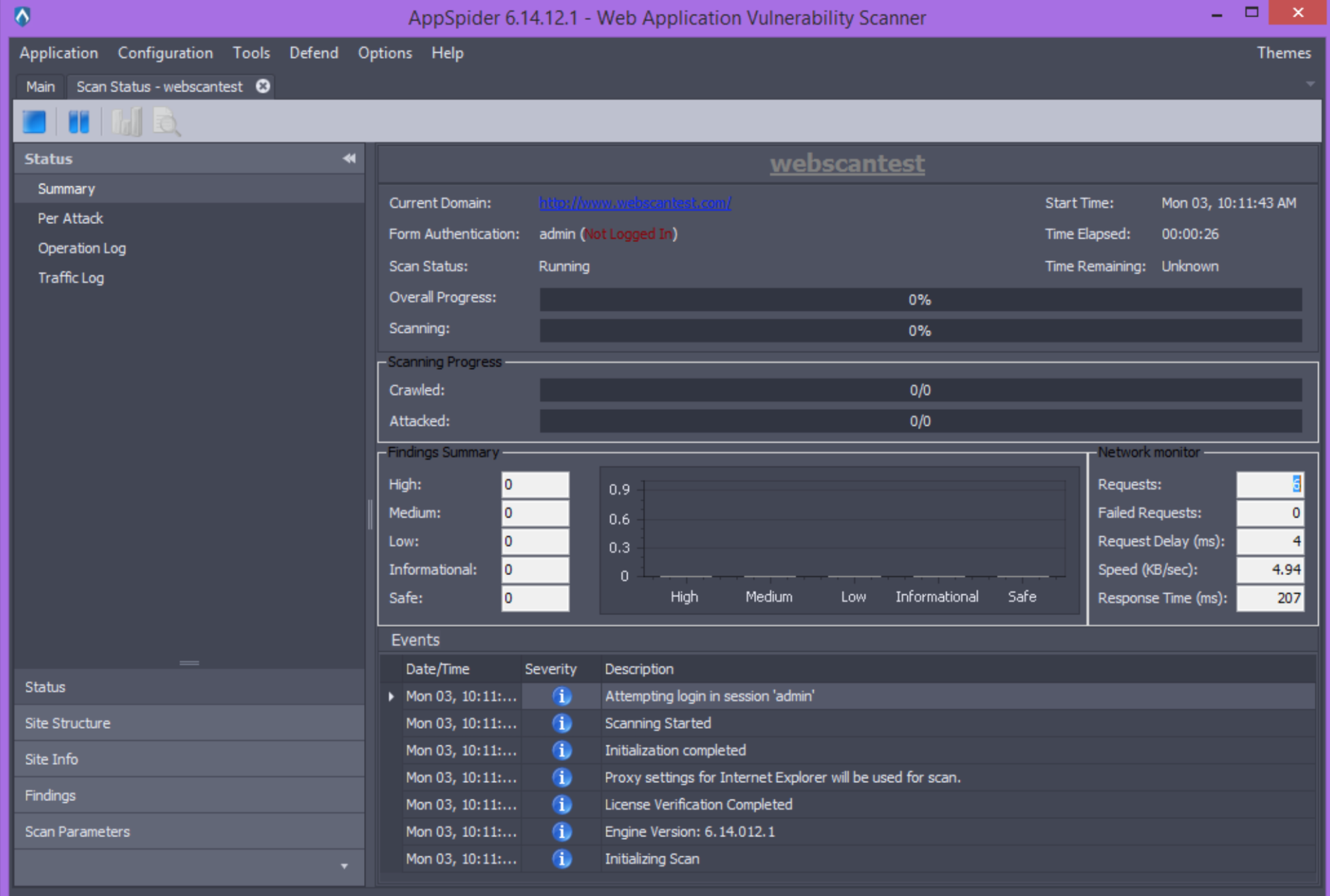Open the Defend menu
Viewport: 1330px width, 896px height.
pyautogui.click(x=314, y=53)
